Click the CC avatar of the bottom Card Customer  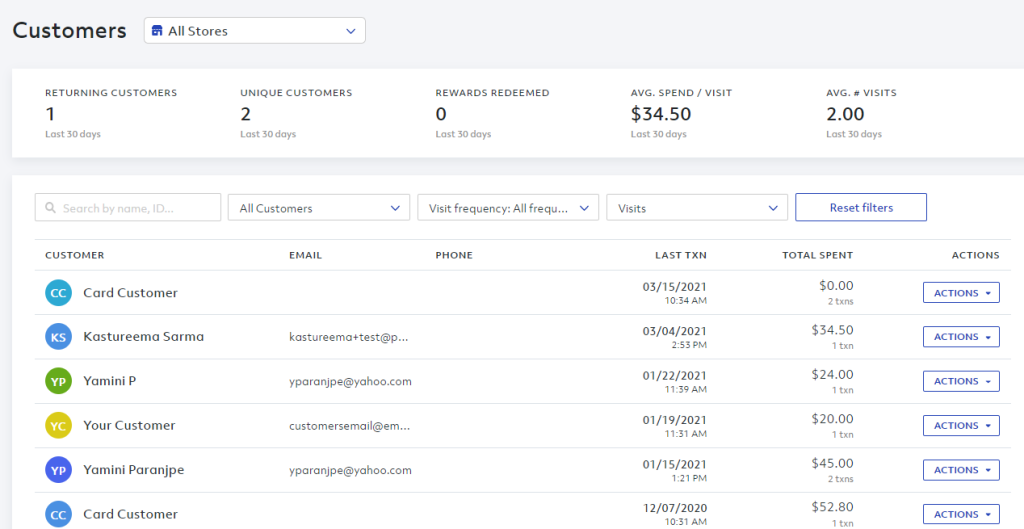click(58, 515)
